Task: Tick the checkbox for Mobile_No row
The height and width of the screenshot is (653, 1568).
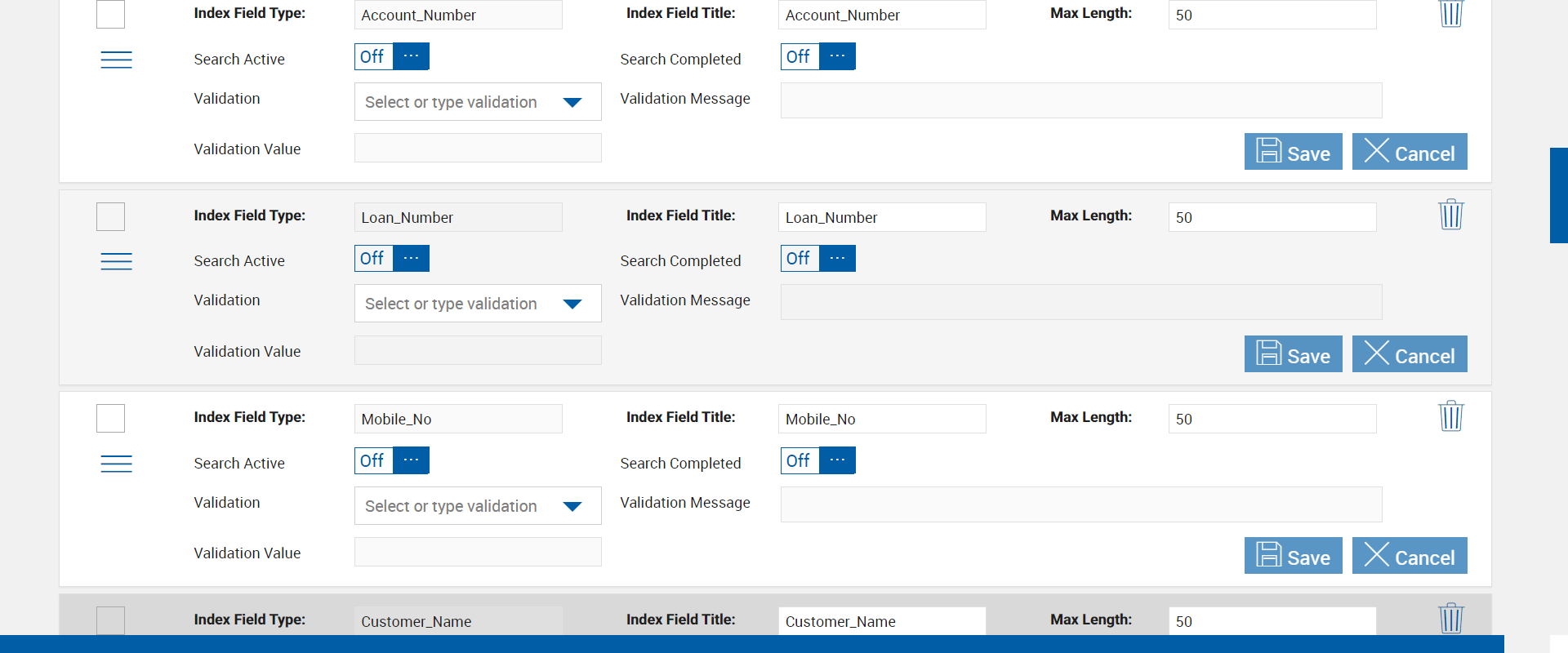Action: (110, 418)
